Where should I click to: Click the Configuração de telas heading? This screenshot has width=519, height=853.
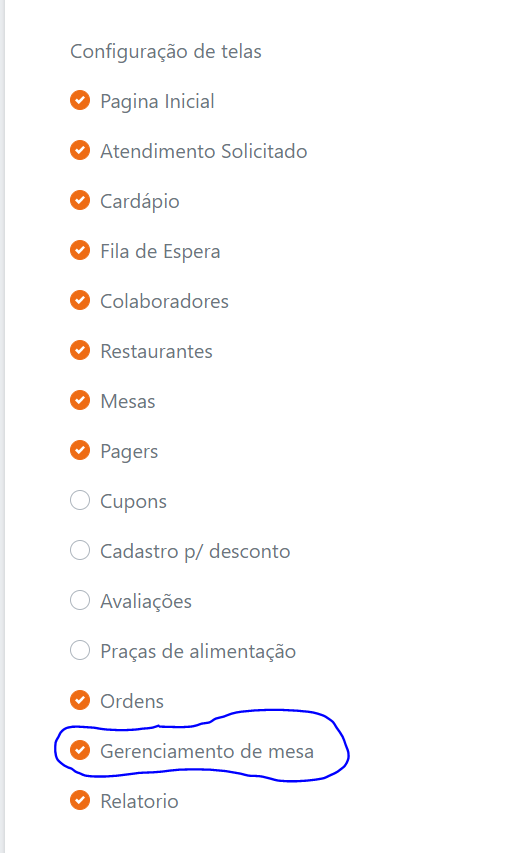(166, 52)
